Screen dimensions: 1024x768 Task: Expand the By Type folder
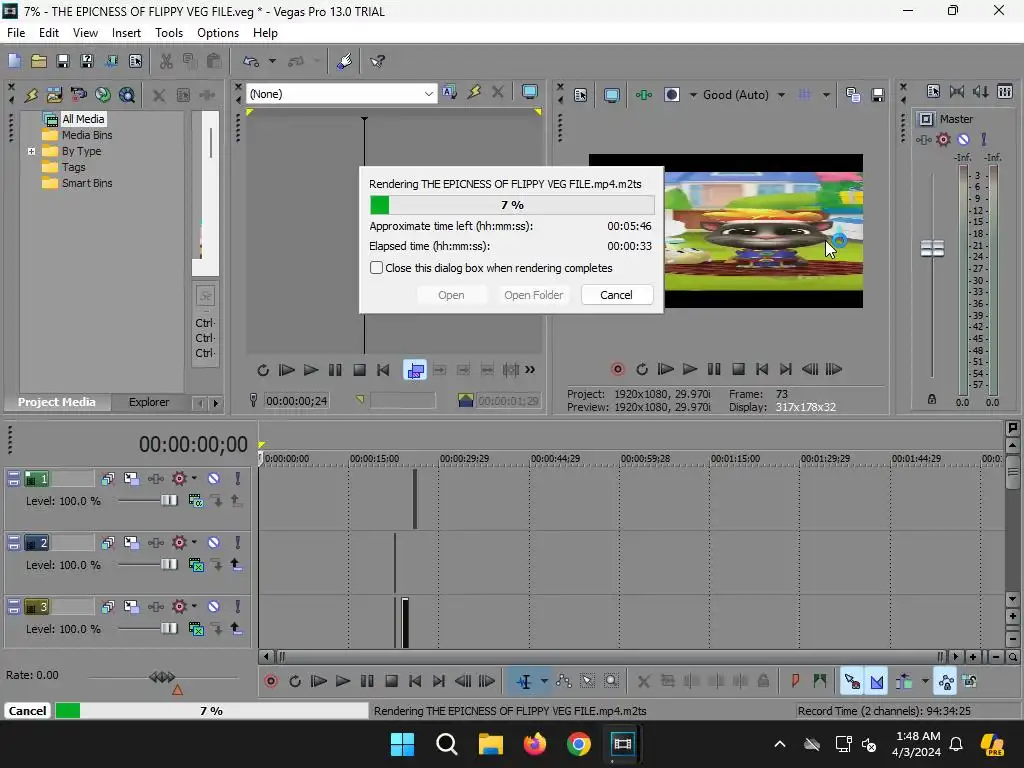point(31,152)
